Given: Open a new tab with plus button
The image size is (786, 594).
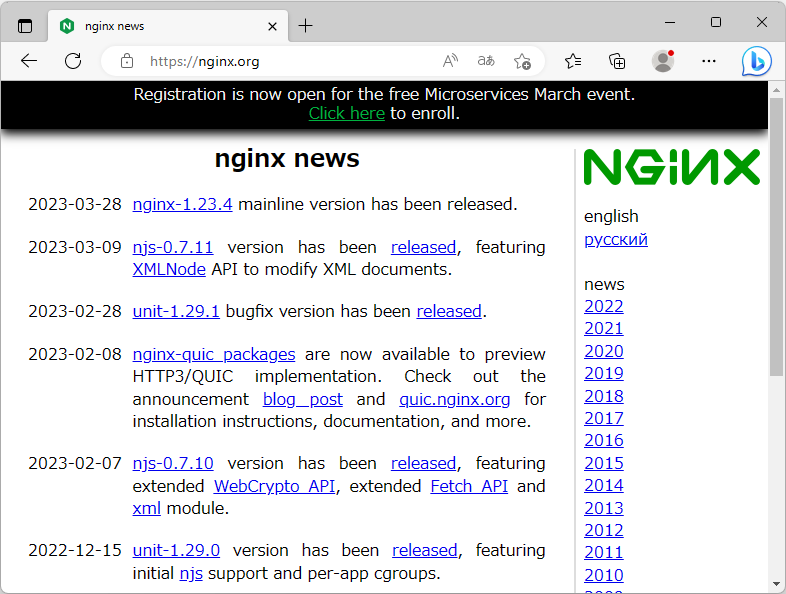Looking at the screenshot, I should coord(305,26).
